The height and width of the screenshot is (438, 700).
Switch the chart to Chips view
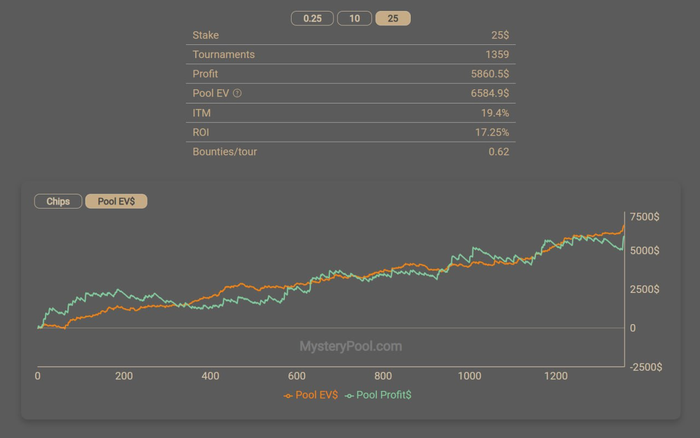(58, 201)
